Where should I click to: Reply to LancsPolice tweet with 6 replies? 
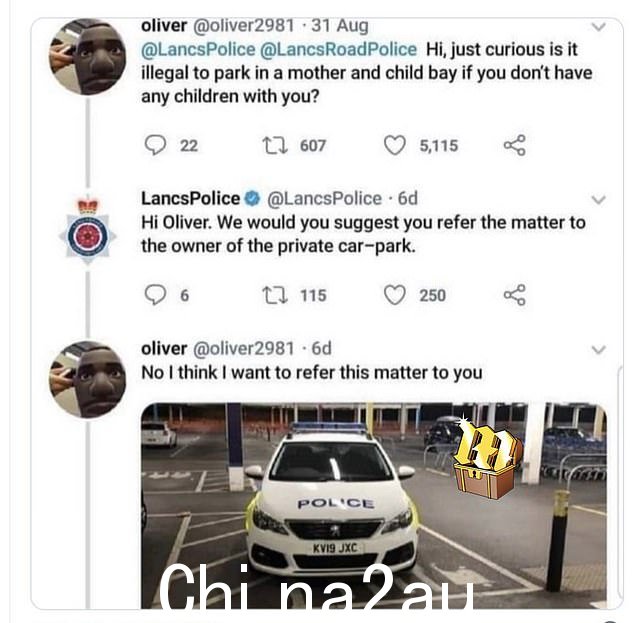156,295
